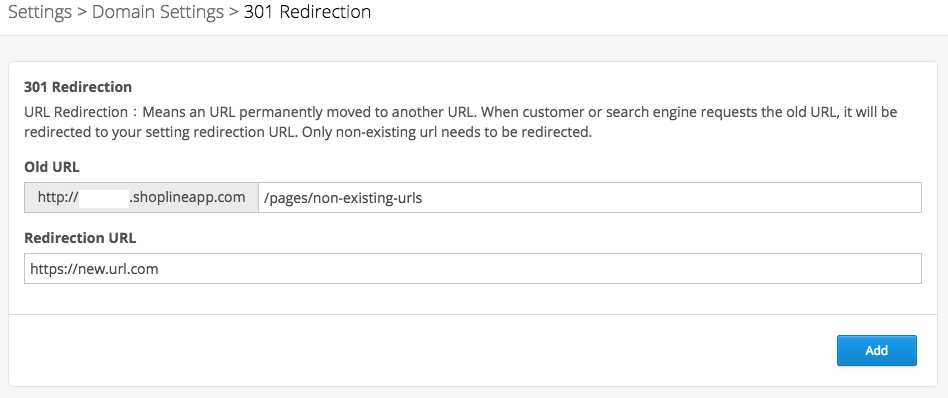Click the .shoplineapp.com text in the prefix
The width and height of the screenshot is (948, 398).
click(x=187, y=198)
